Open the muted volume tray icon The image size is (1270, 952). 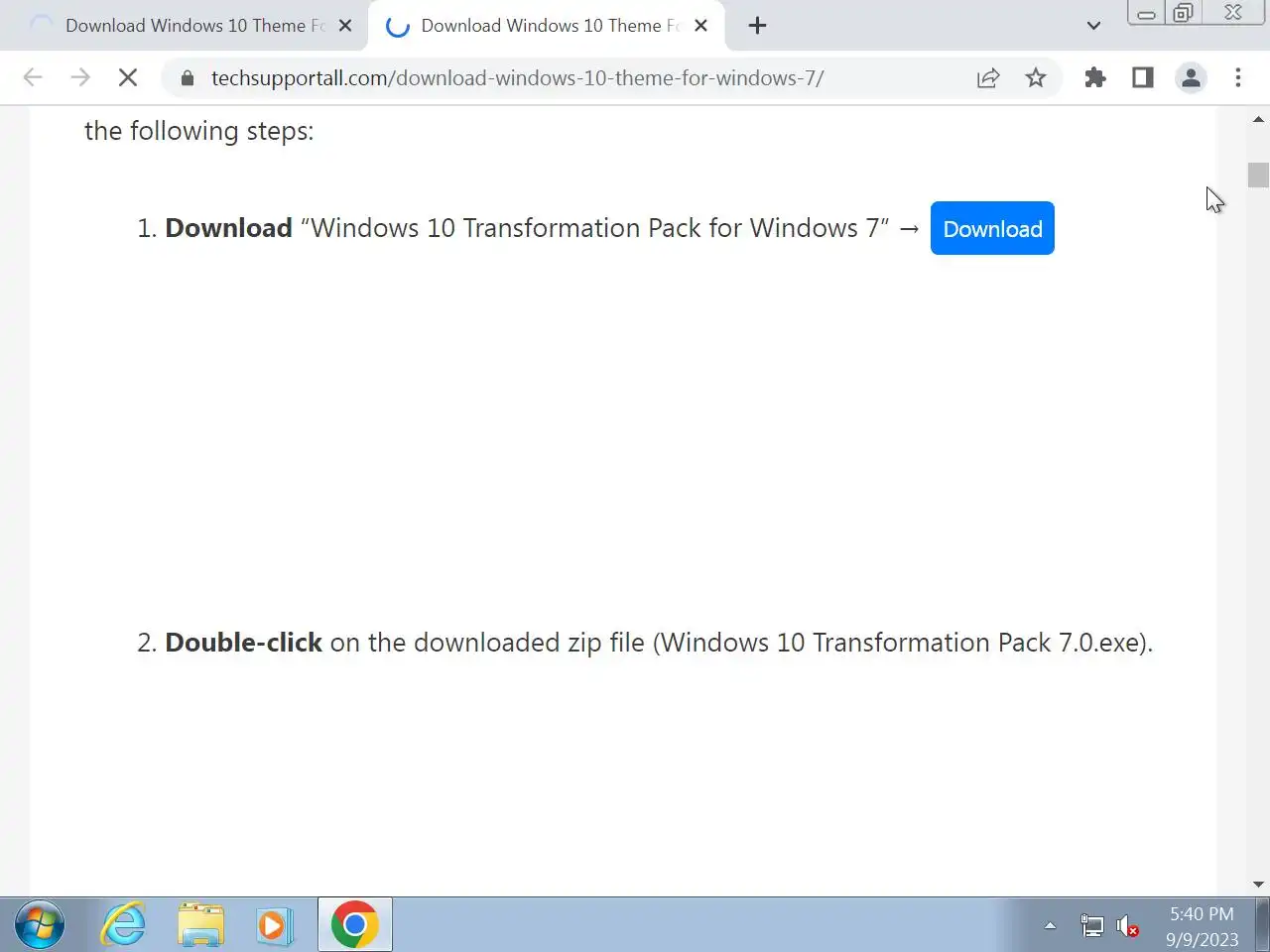point(1127,926)
